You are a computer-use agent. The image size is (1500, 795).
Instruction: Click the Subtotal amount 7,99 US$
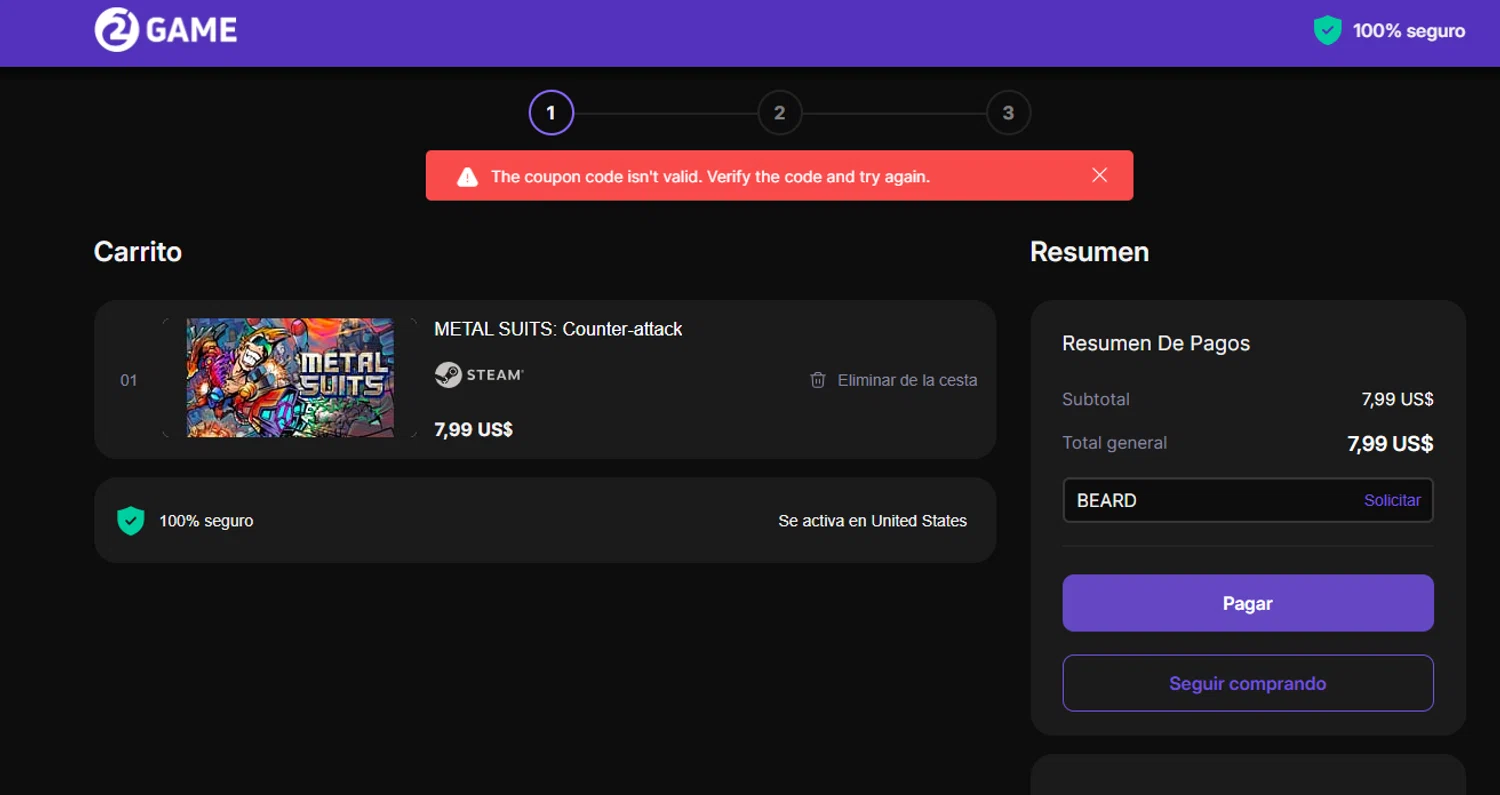click(x=1397, y=399)
